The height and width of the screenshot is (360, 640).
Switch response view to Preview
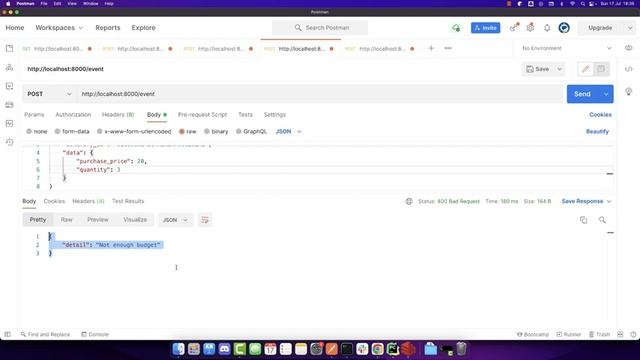(x=98, y=220)
